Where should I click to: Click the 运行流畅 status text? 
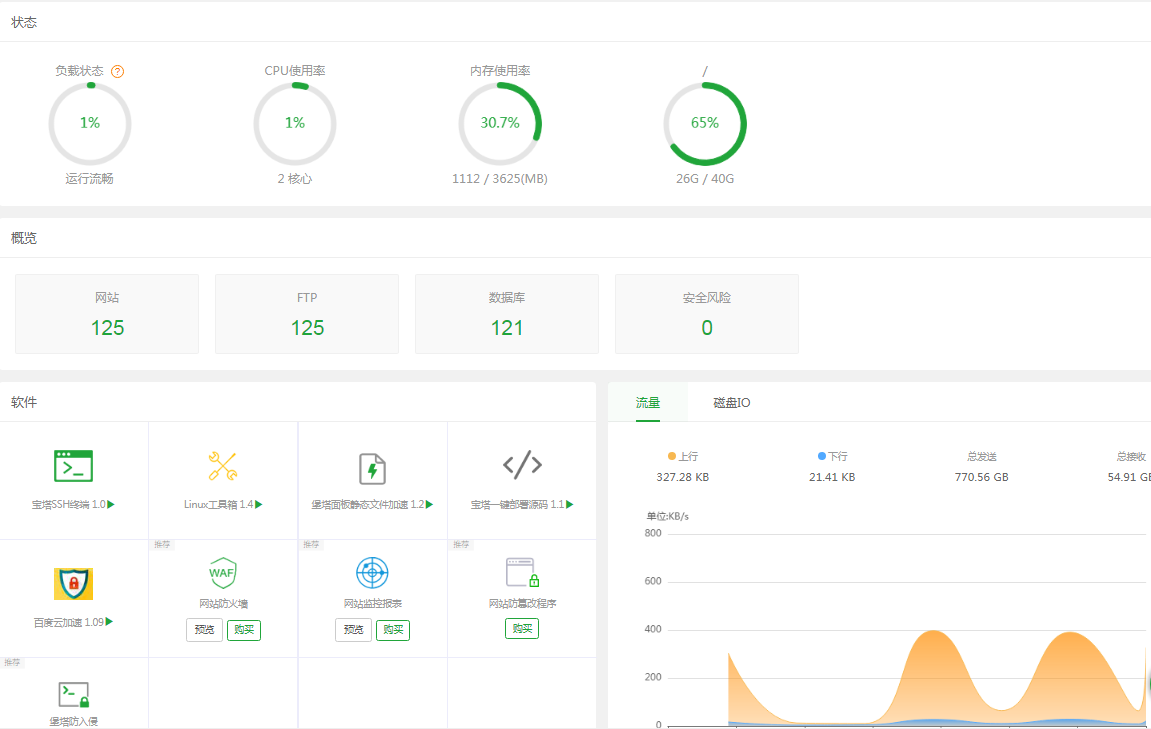coord(90,178)
